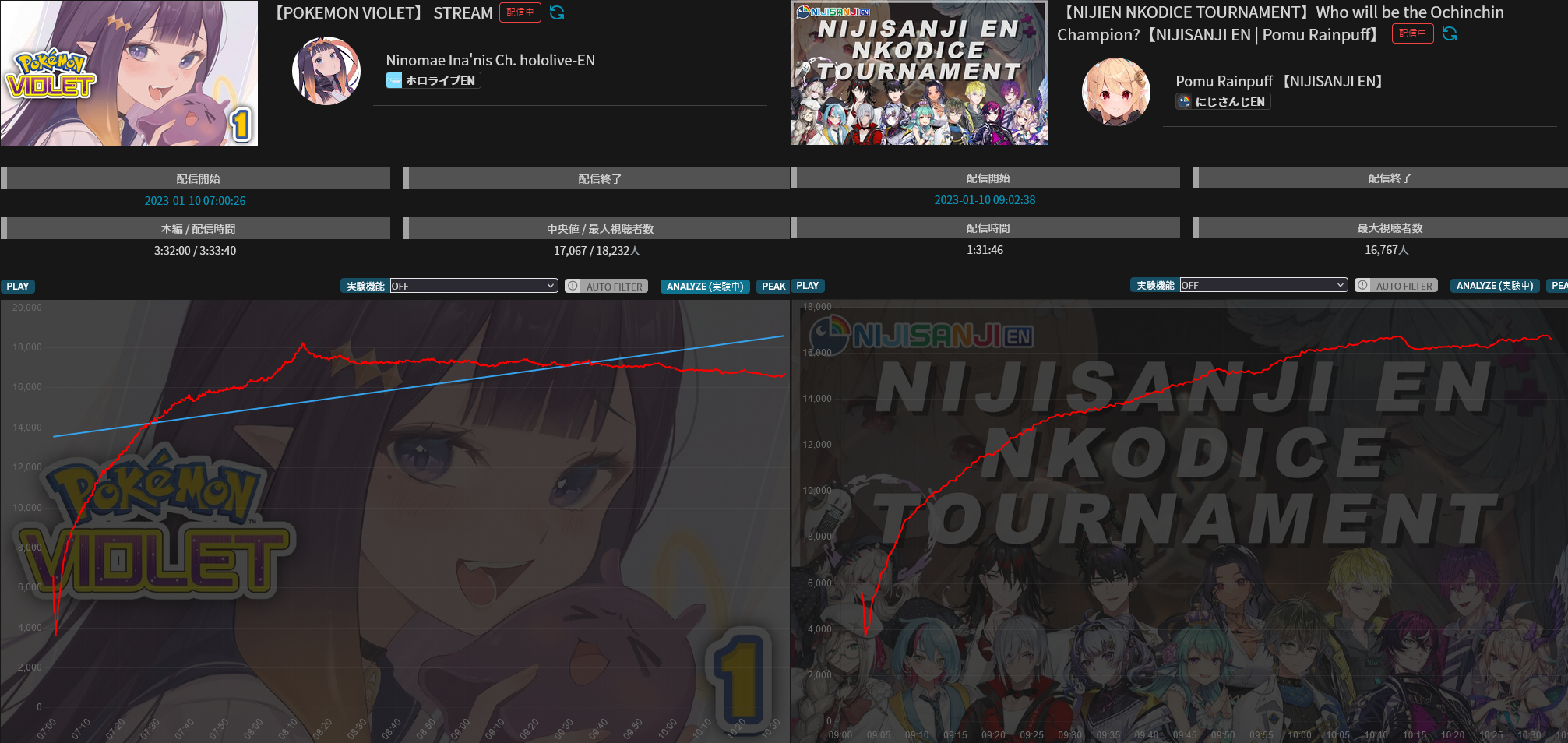Toggle AUTO FILTER on Pokemon Violet chart
The image size is (1568, 743).
607,287
